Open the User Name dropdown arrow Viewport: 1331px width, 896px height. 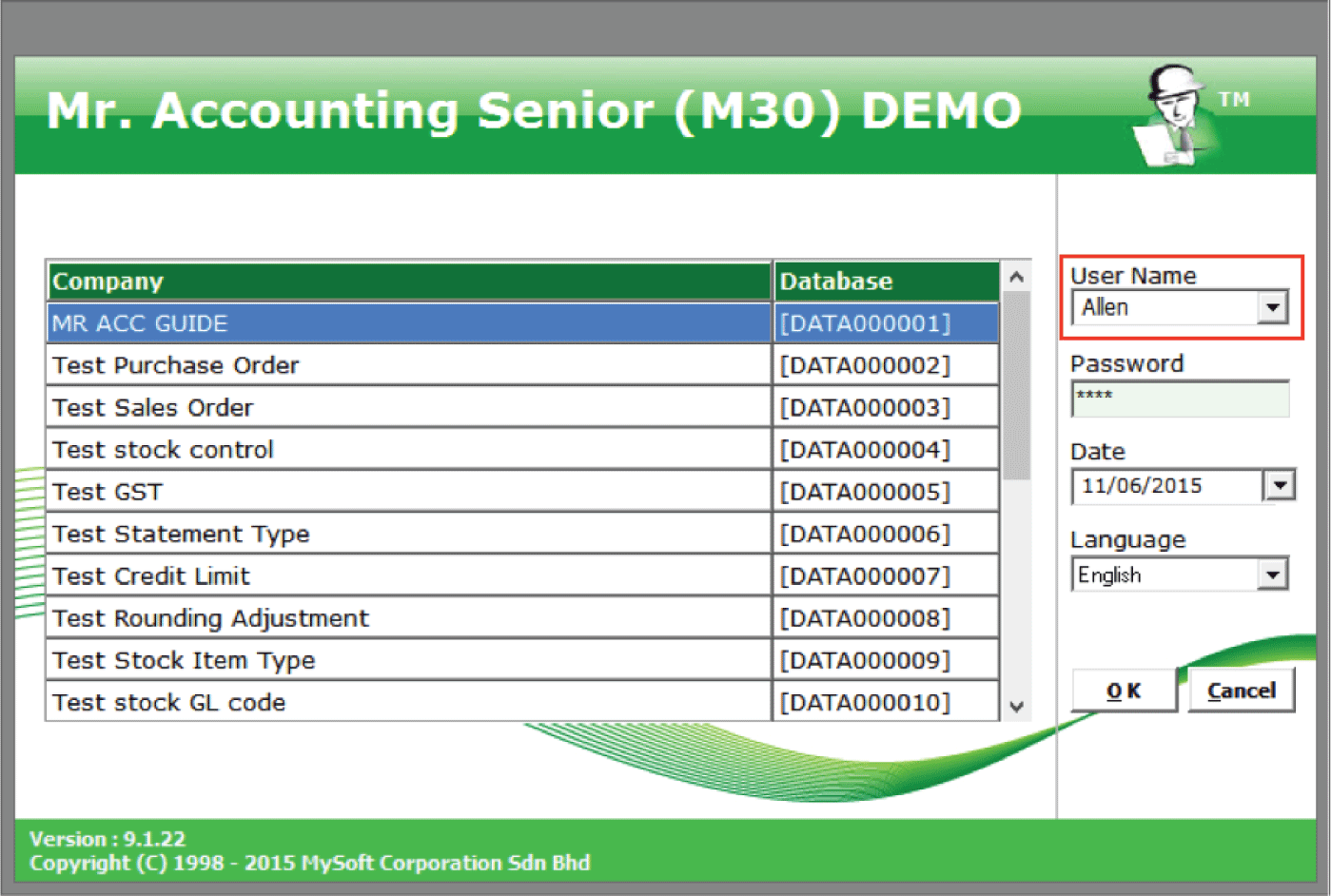tap(1272, 307)
